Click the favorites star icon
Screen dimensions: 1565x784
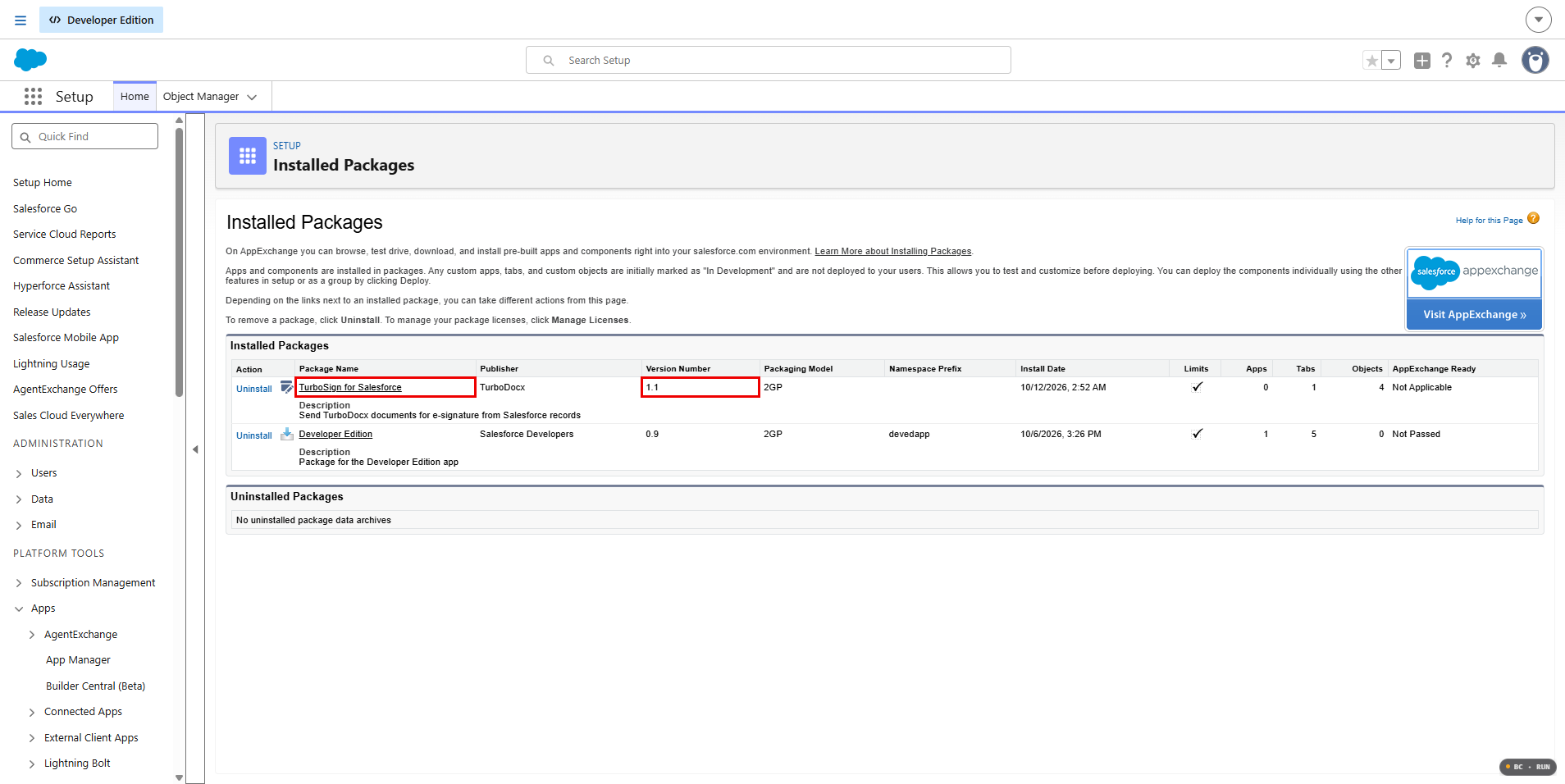point(1371,61)
